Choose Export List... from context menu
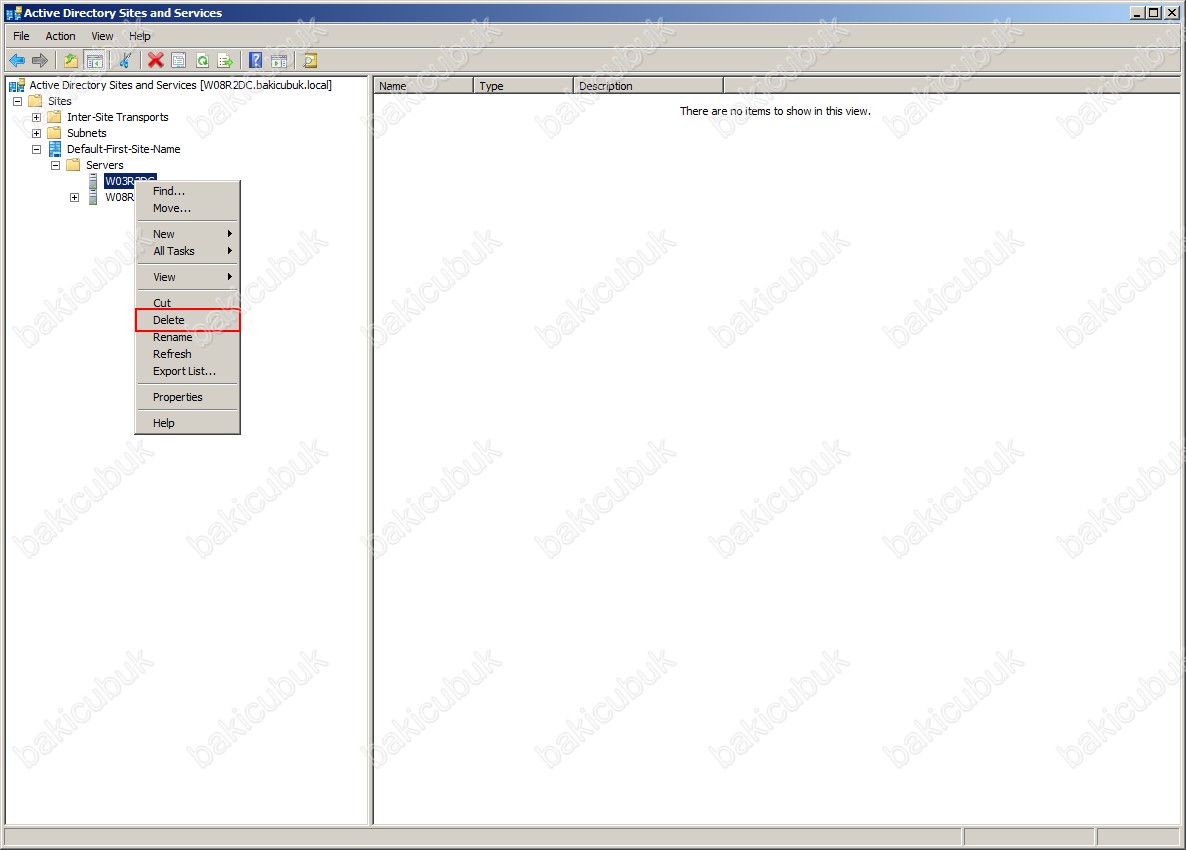1186x850 pixels. (188, 371)
